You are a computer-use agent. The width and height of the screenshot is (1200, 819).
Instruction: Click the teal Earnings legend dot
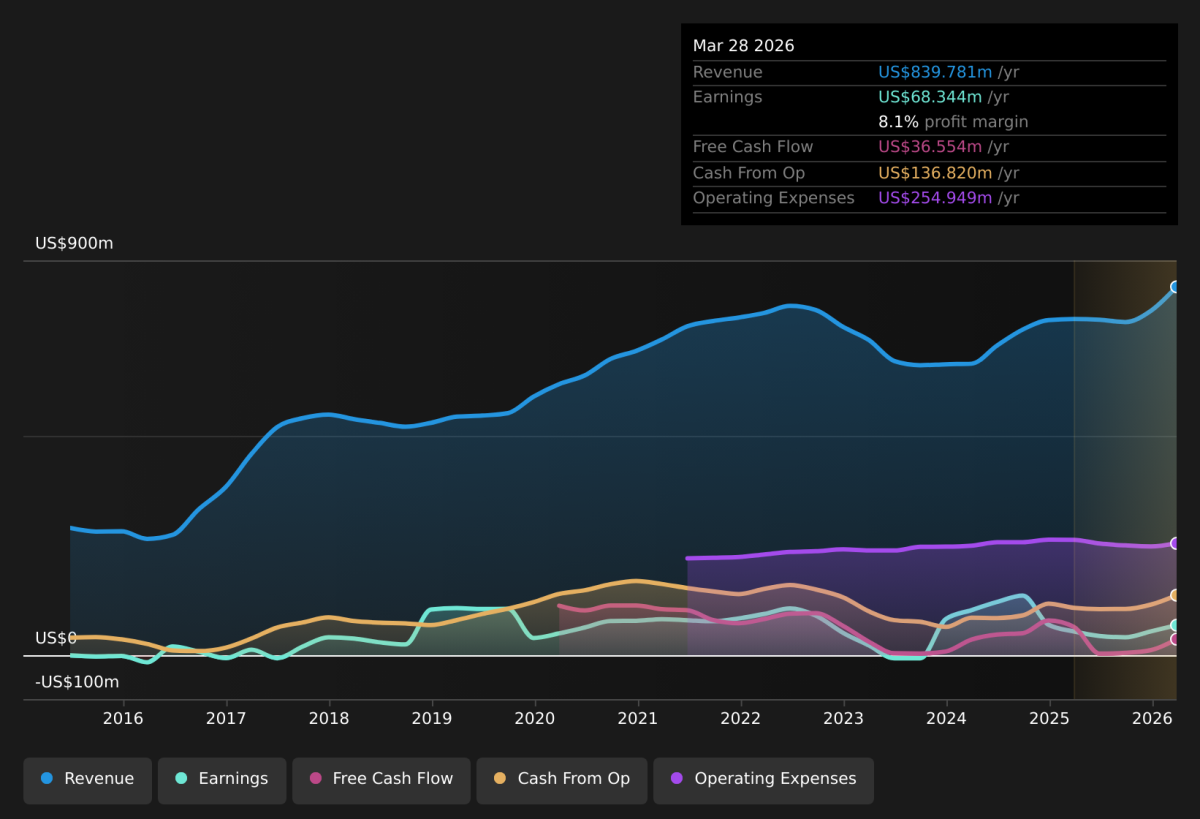tap(181, 778)
